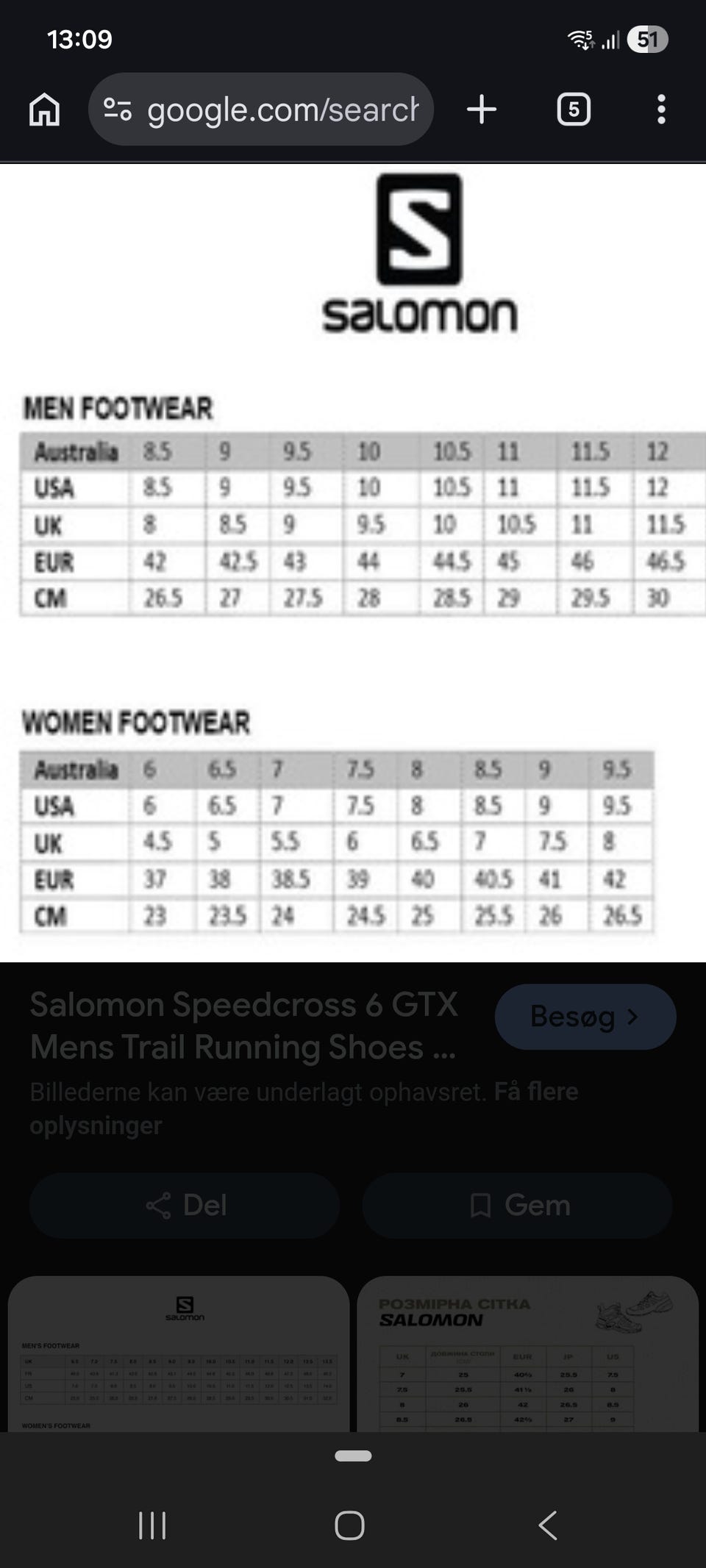Image resolution: width=706 pixels, height=1568 pixels.
Task: Tap the battery indicator in status bar
Action: 647,39
